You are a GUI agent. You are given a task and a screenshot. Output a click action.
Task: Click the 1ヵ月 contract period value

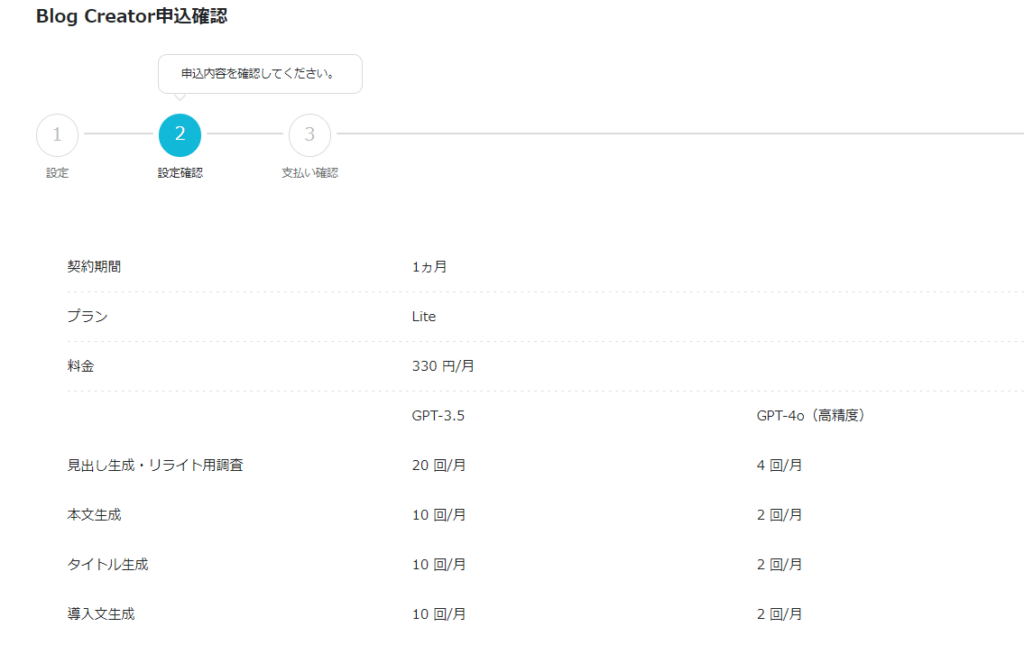[429, 267]
